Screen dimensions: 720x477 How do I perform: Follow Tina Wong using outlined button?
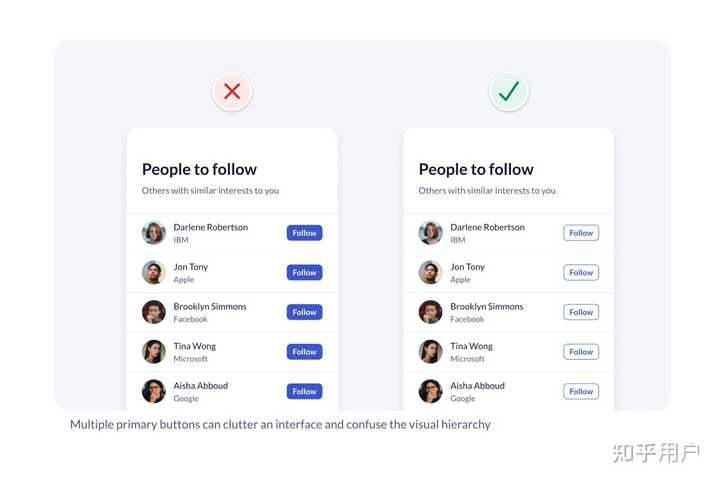[x=581, y=352]
